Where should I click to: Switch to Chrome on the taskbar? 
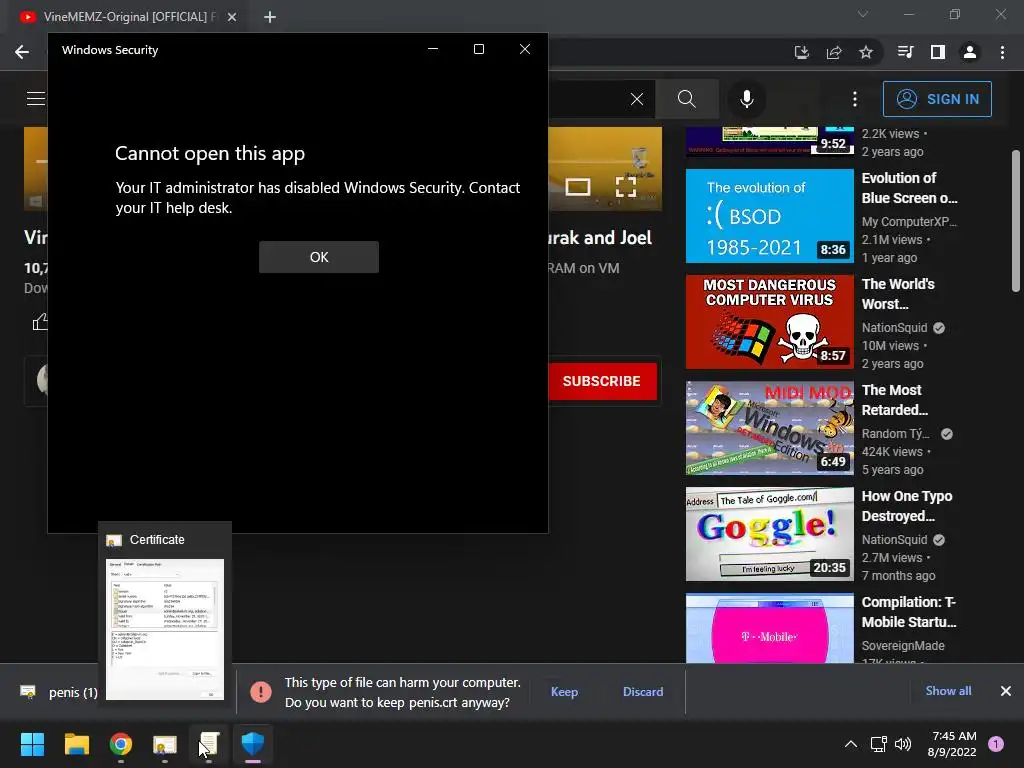click(x=121, y=744)
